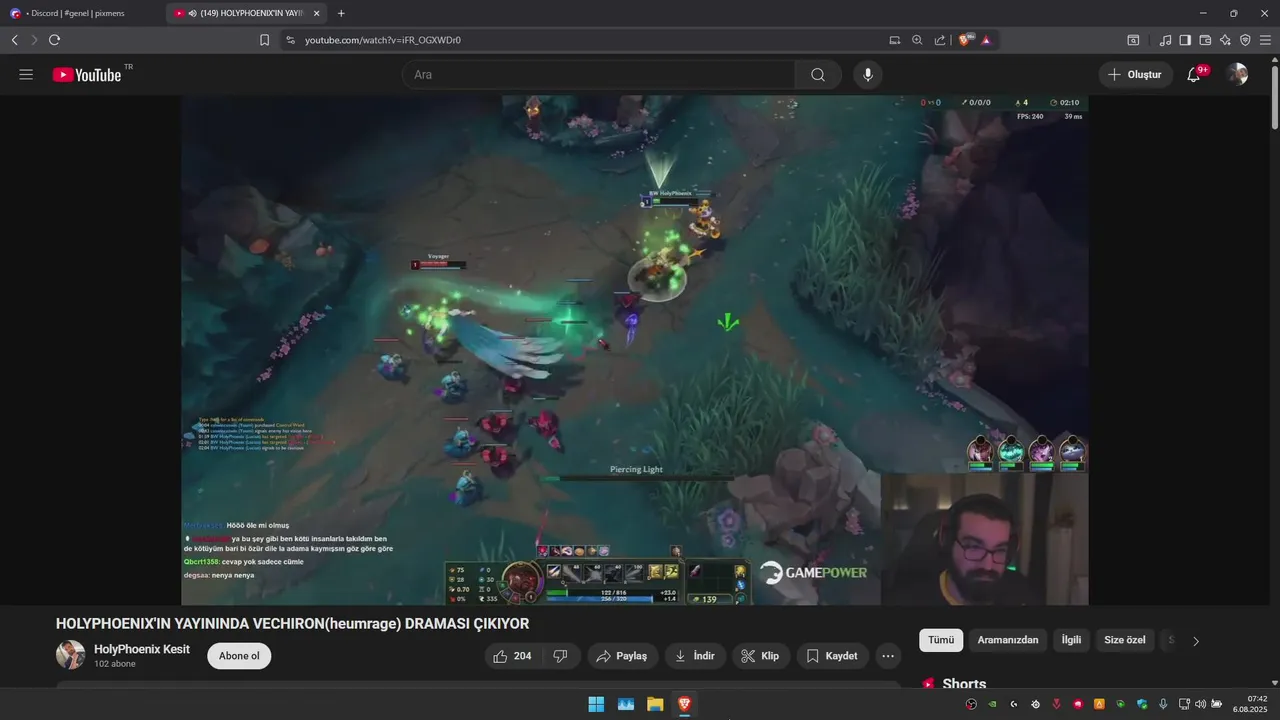Click the Oluştur create button
Screen dimensions: 1280x720
click(1135, 75)
